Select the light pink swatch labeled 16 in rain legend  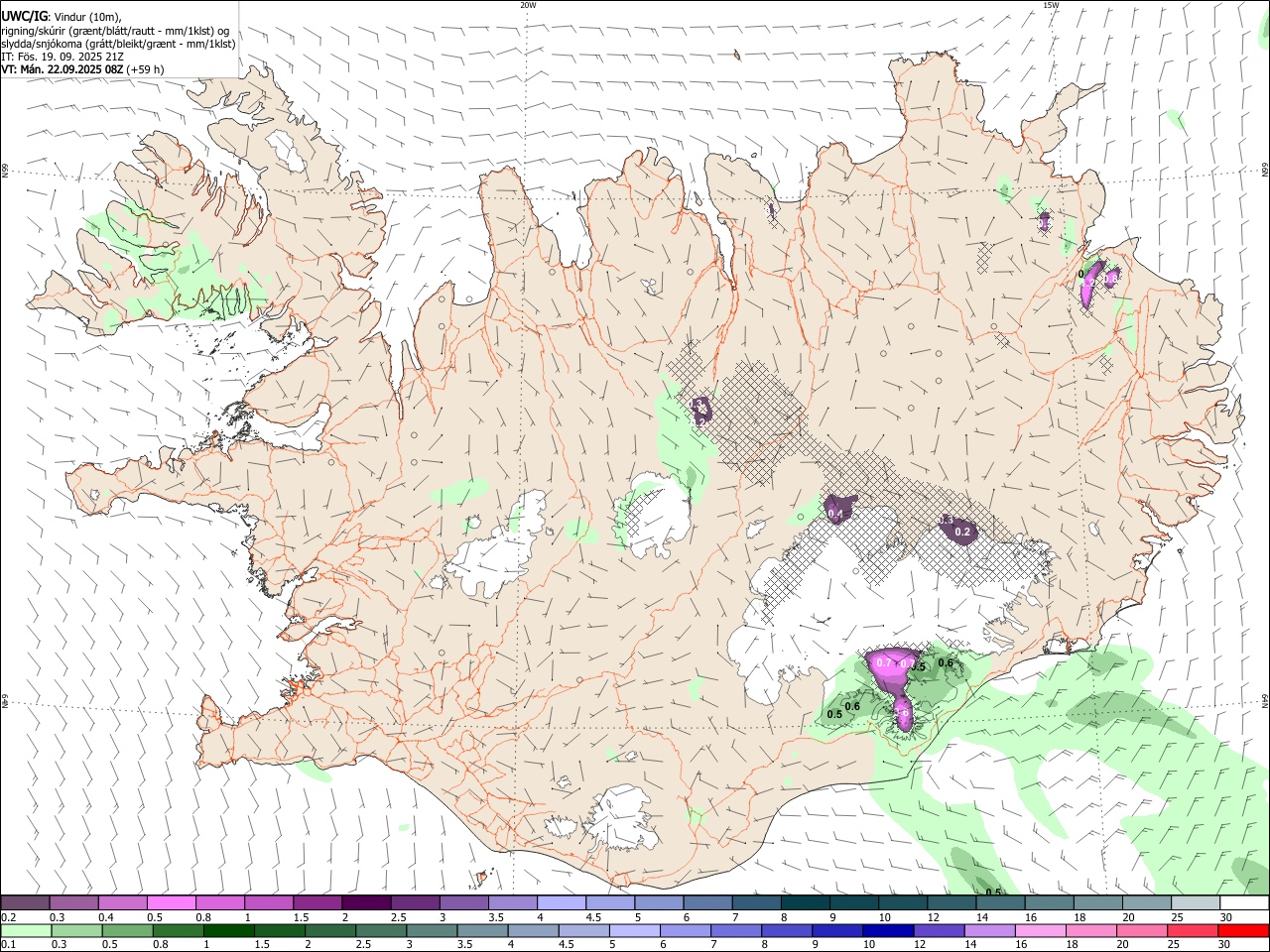pos(1040,931)
